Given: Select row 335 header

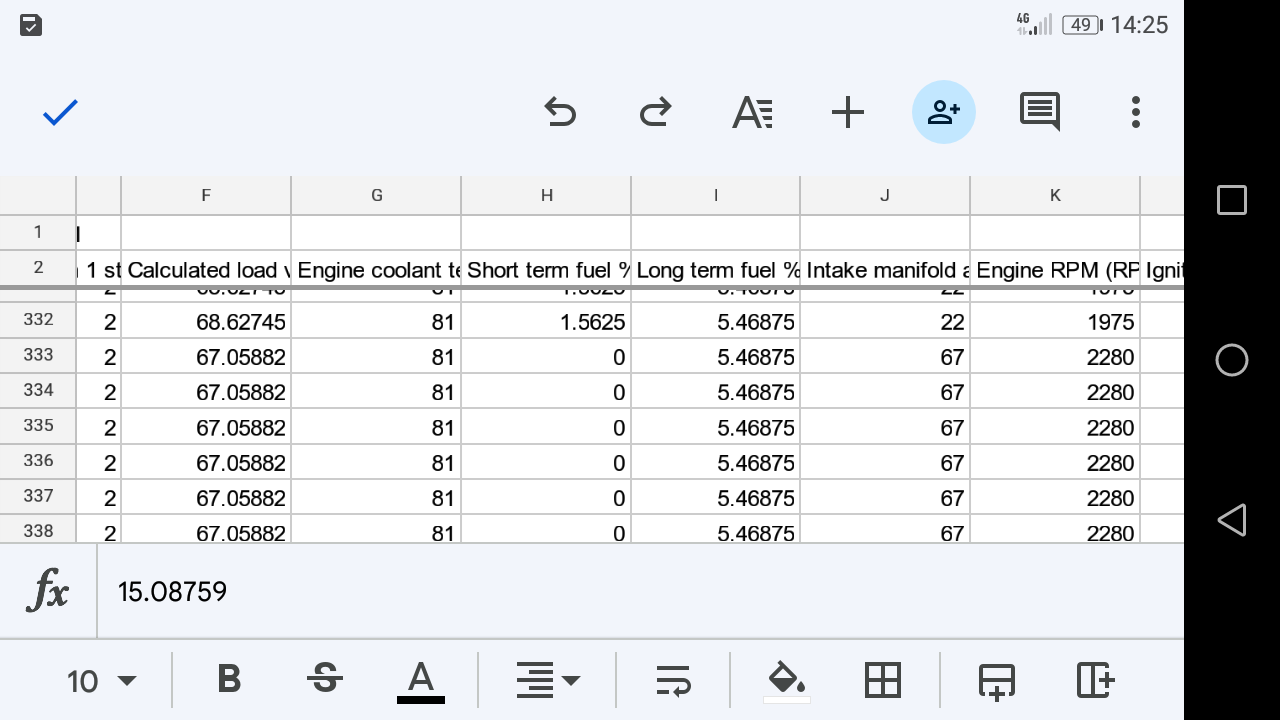Looking at the screenshot, I should coord(38,426).
